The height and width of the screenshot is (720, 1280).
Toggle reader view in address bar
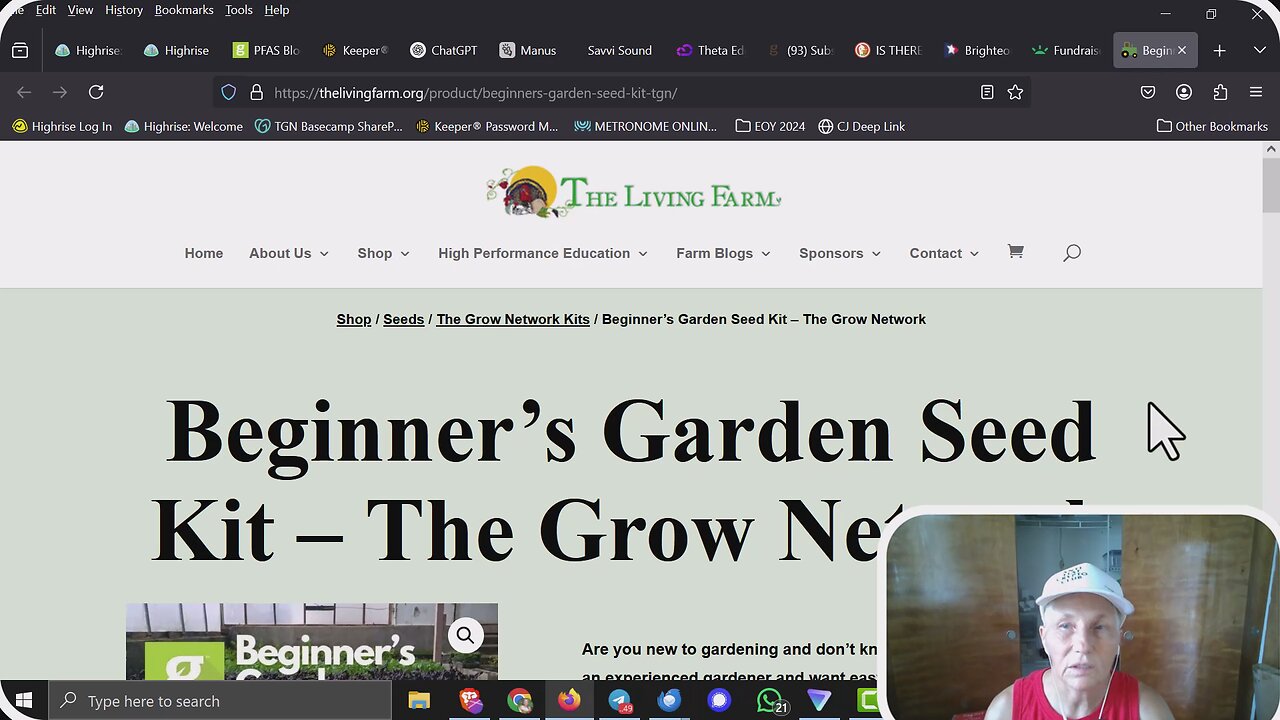click(x=987, y=92)
